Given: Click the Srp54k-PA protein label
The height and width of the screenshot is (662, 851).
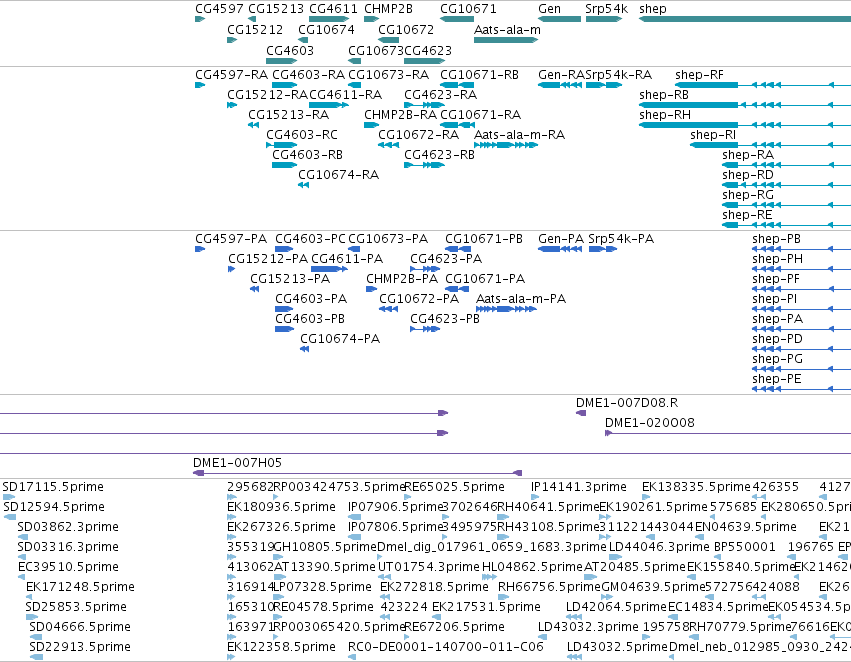Looking at the screenshot, I should pos(621,239).
